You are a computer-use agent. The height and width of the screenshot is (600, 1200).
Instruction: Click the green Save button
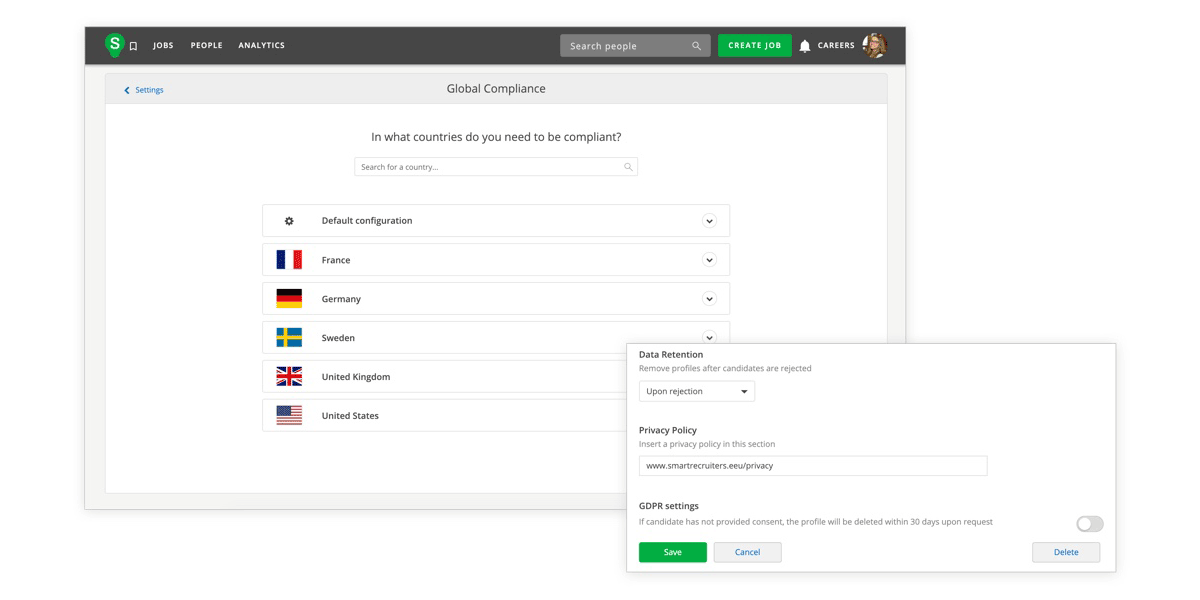pyautogui.click(x=672, y=552)
